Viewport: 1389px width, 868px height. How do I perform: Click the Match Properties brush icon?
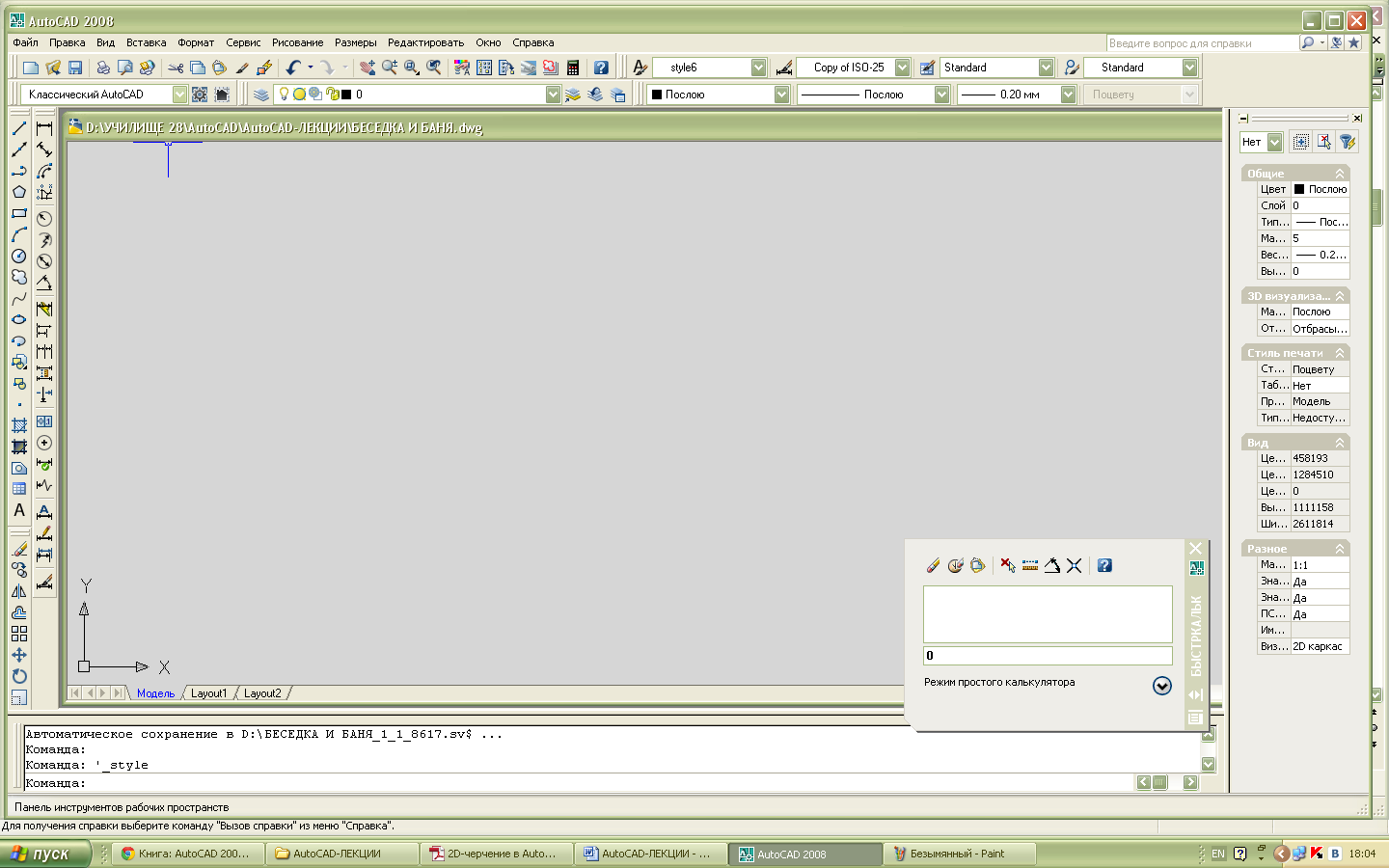(242, 68)
